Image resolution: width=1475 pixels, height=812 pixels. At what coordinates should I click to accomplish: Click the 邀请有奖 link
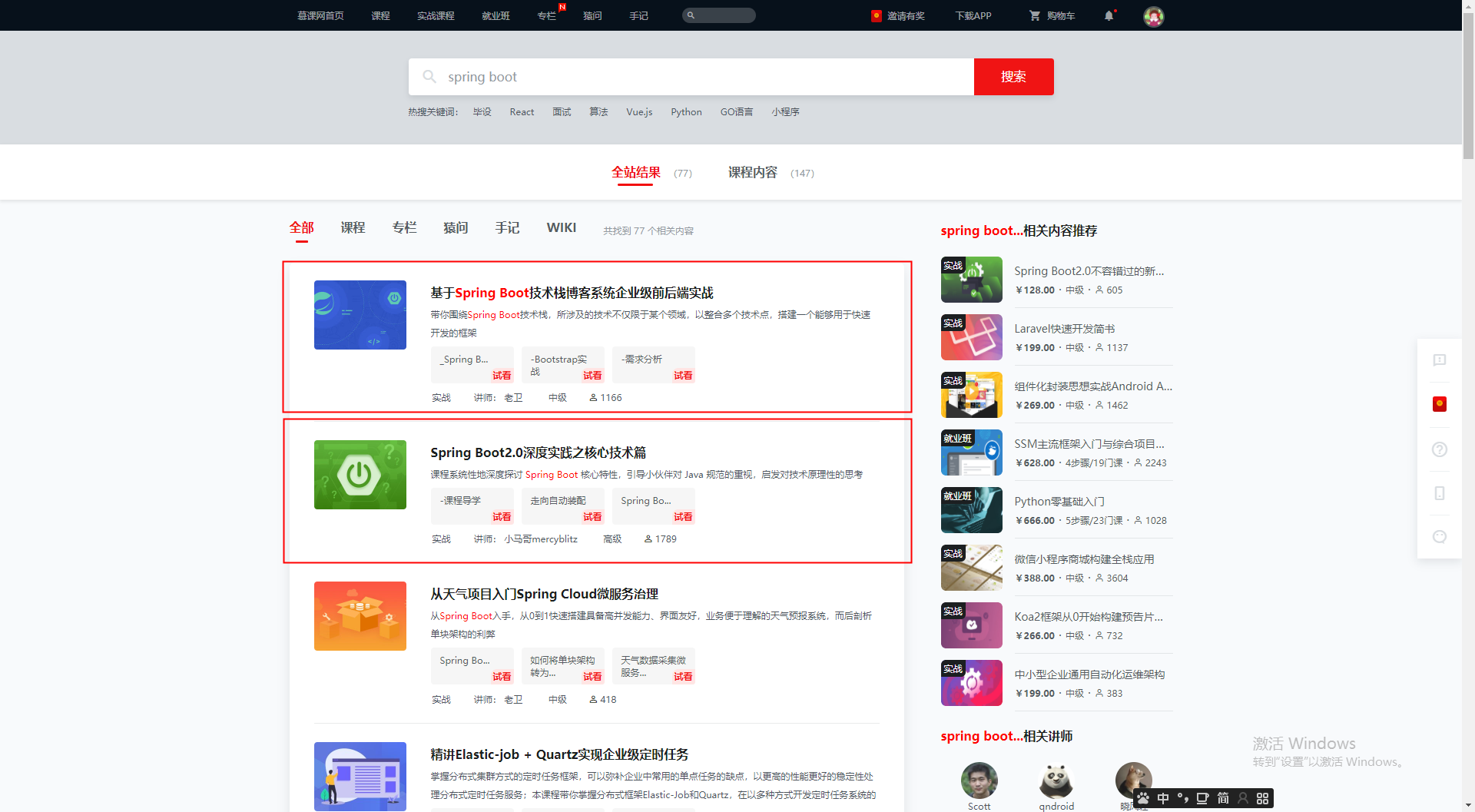coord(906,15)
